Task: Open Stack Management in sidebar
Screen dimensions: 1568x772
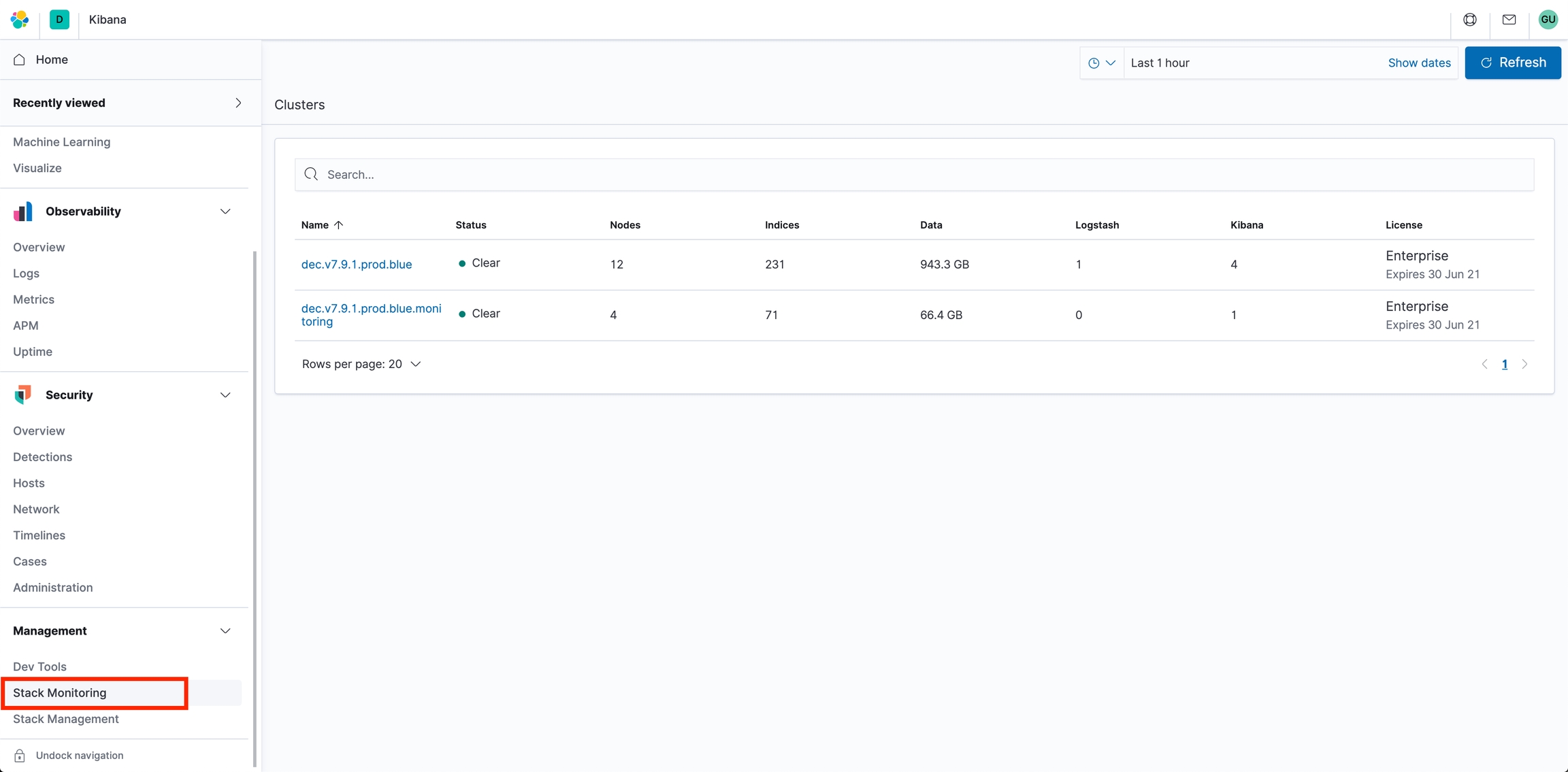Action: point(66,719)
